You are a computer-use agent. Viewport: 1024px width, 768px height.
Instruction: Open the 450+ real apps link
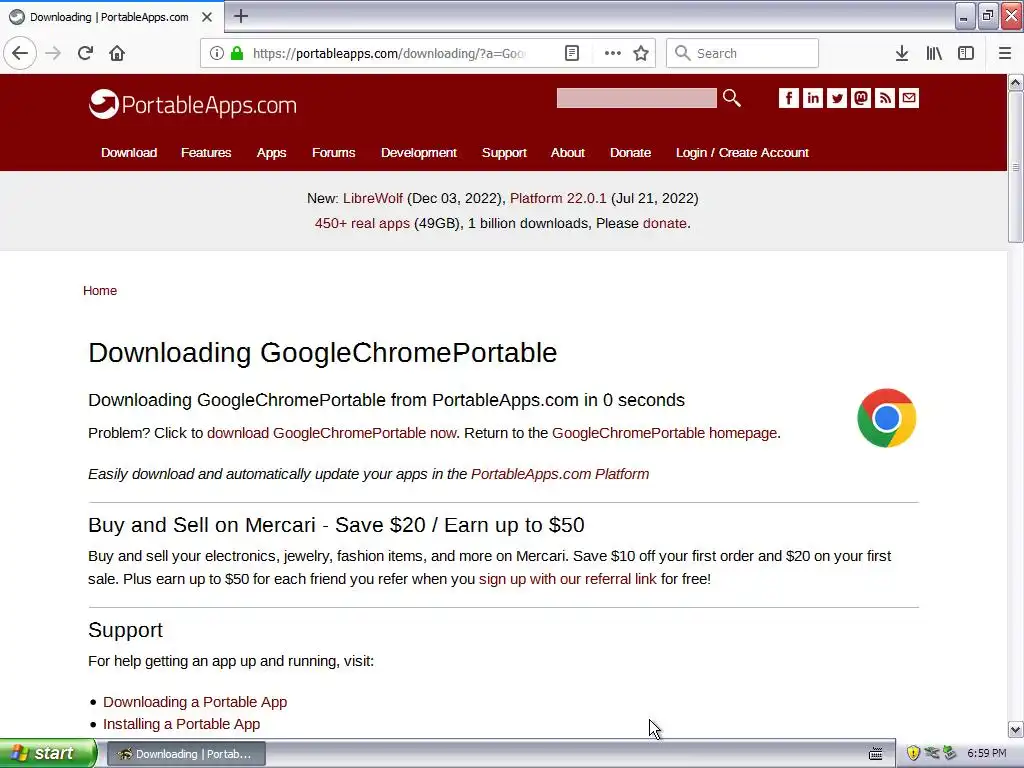(x=362, y=223)
